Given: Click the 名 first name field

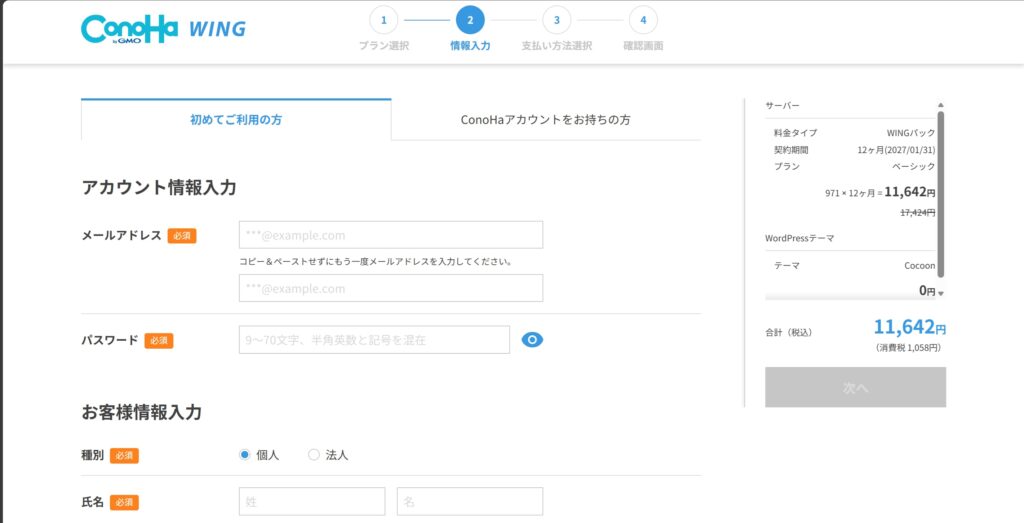Looking at the screenshot, I should 470,501.
